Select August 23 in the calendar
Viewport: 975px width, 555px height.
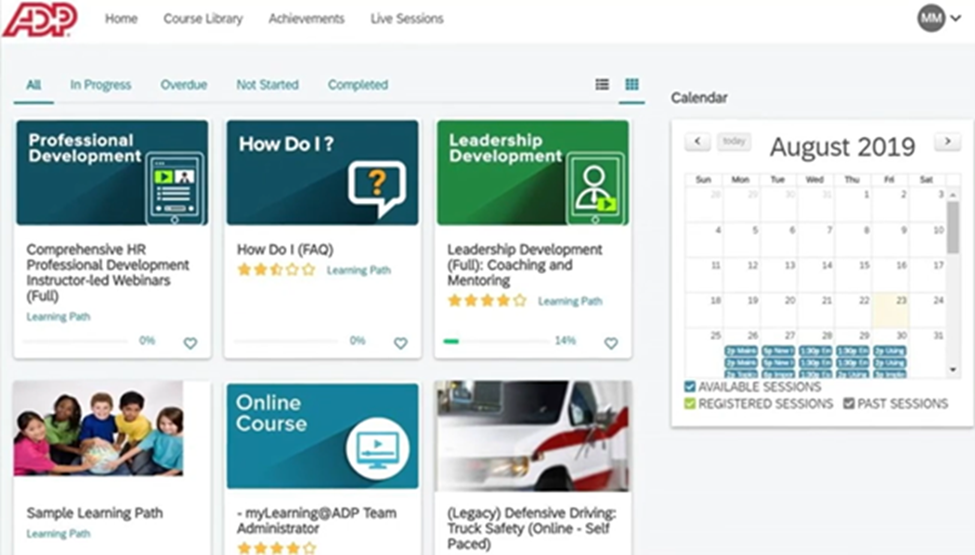click(x=890, y=311)
